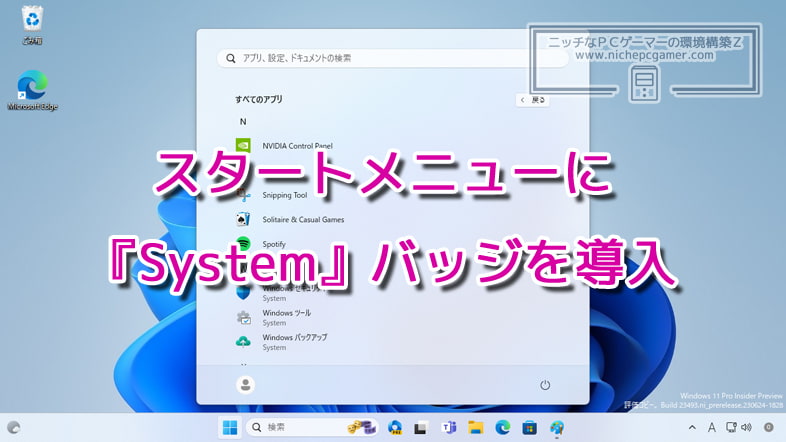This screenshot has height=442, width=786.
Task: Open the Recycle Bin desktop icon
Action: 33,25
